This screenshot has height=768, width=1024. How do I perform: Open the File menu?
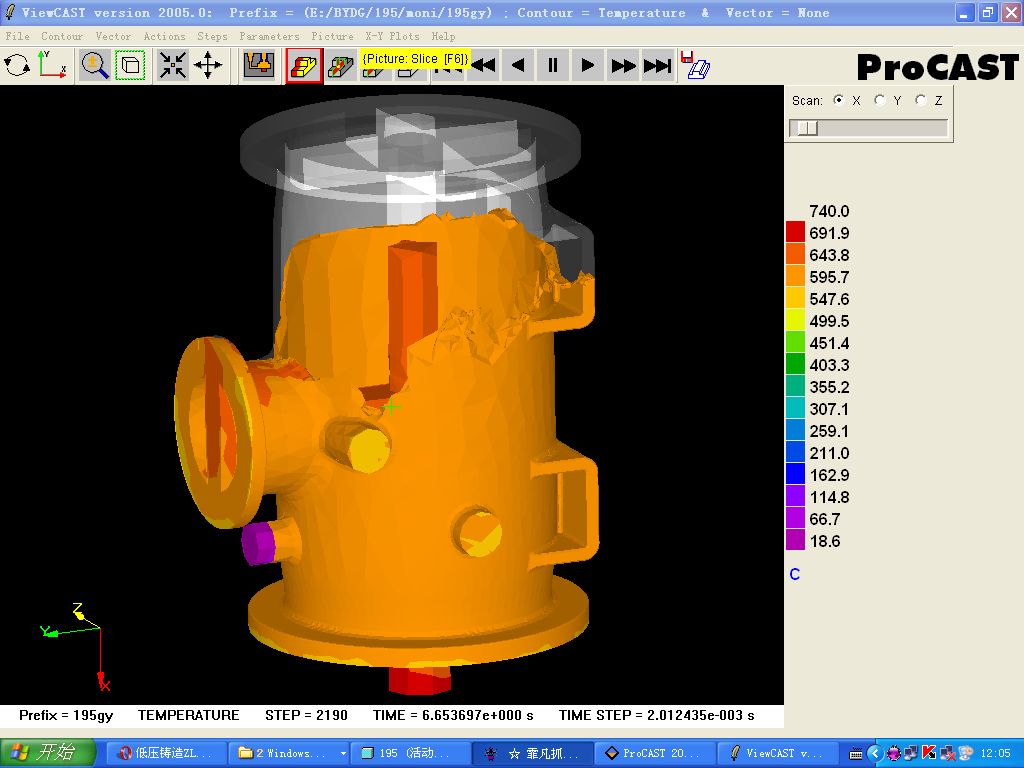point(18,37)
